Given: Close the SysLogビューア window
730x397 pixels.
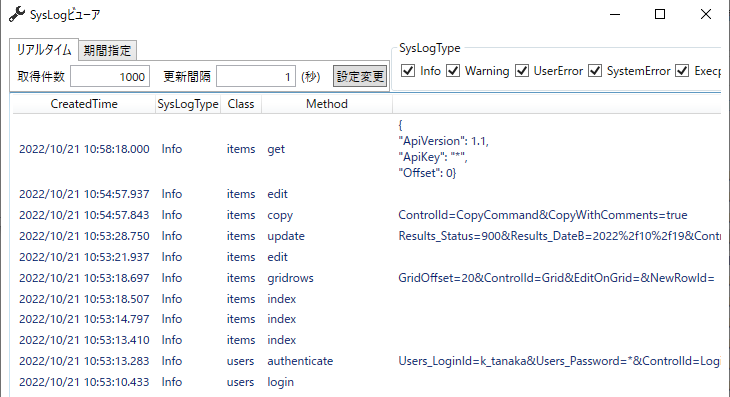Looking at the screenshot, I should 706,14.
